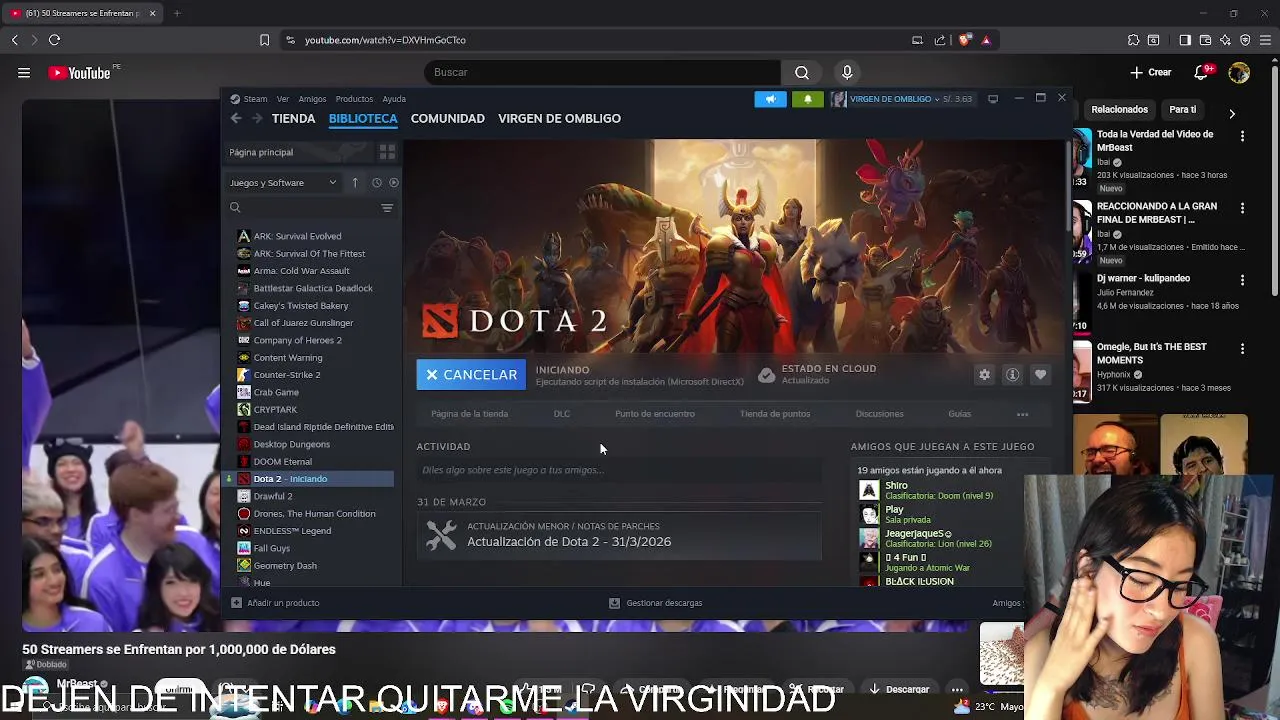Focus YouTube Buscar search field

[602, 72]
